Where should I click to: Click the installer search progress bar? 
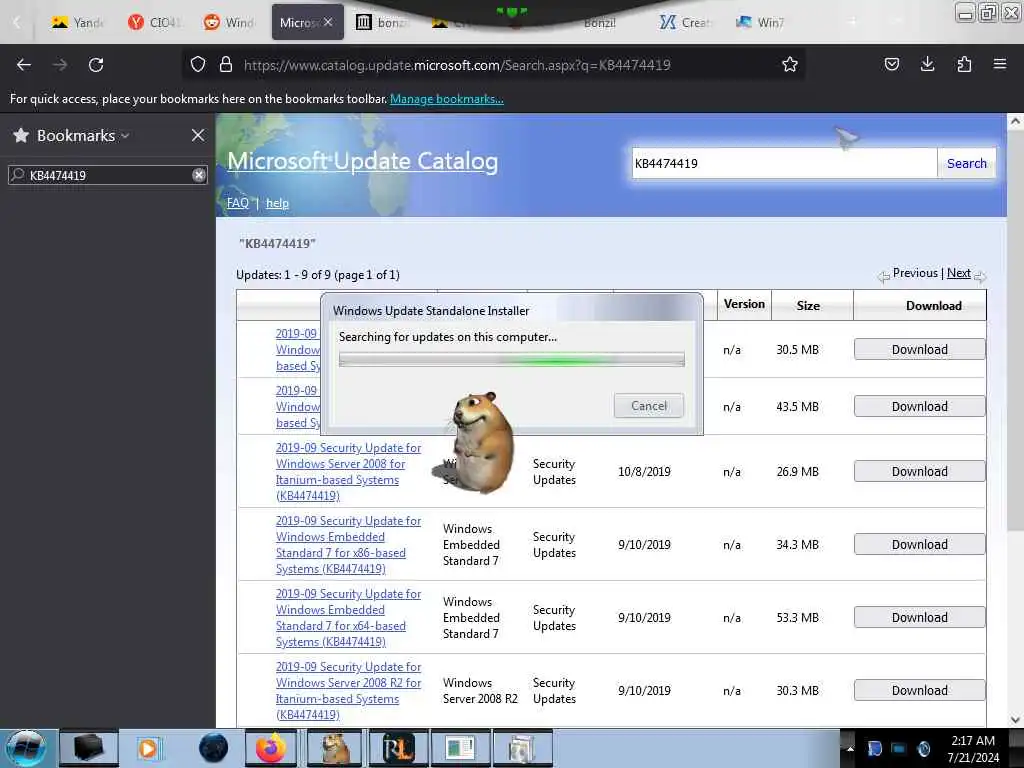511,359
